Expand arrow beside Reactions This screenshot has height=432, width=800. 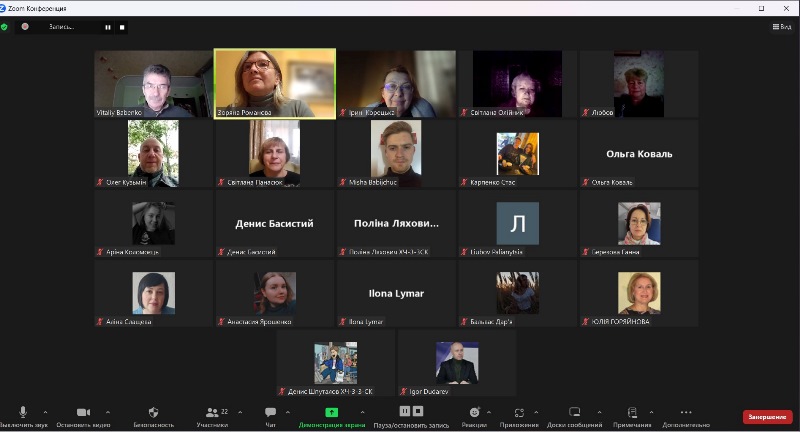489,412
